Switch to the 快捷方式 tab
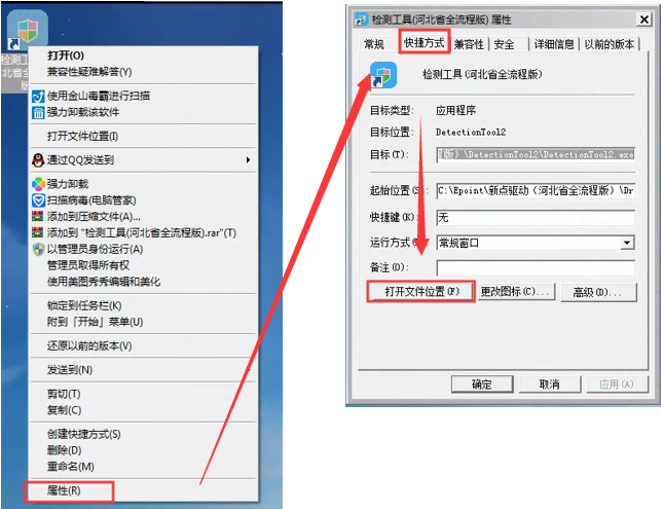The width and height of the screenshot is (661, 509). (424, 42)
